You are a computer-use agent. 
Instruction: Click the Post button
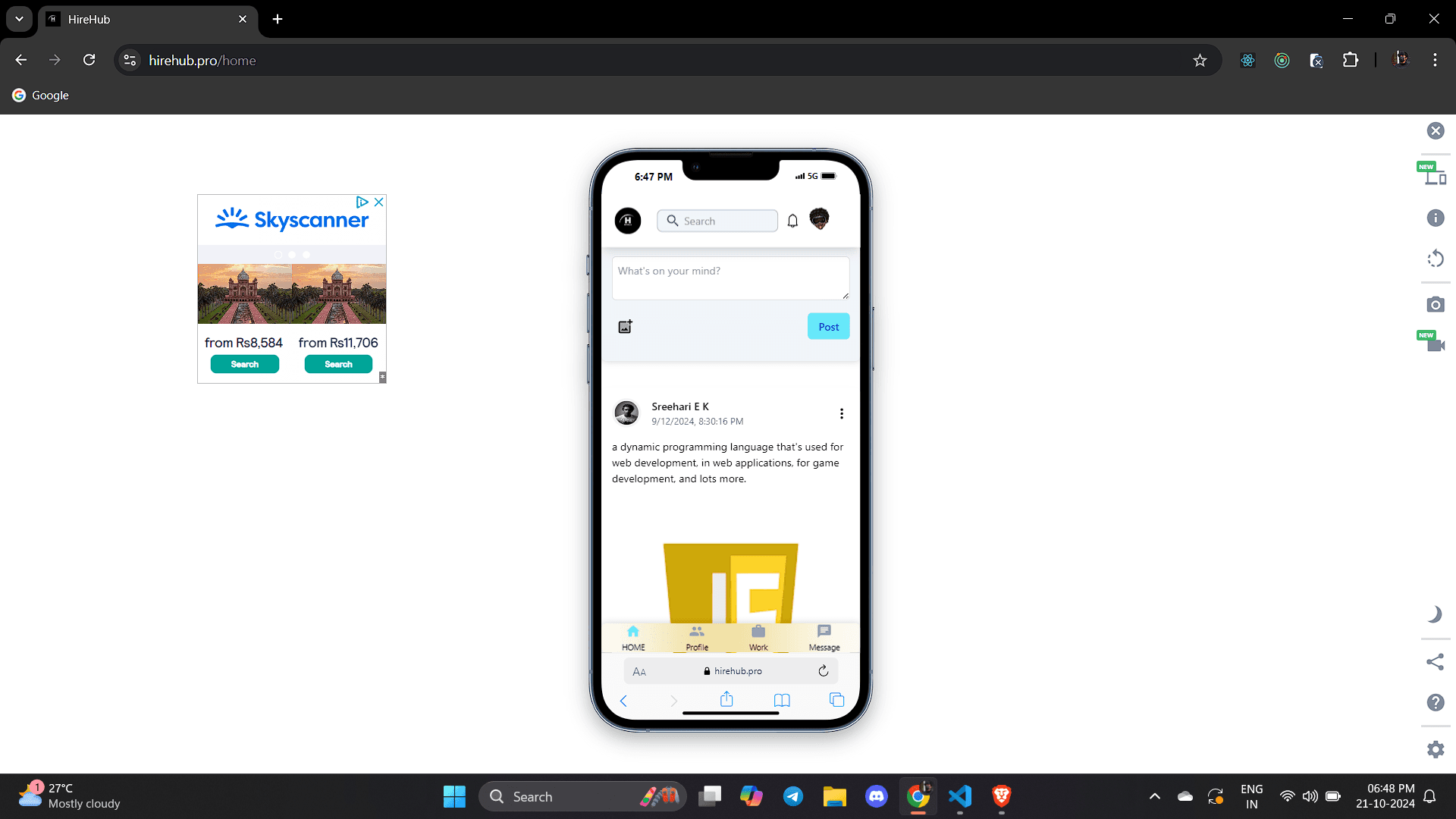pyautogui.click(x=828, y=327)
